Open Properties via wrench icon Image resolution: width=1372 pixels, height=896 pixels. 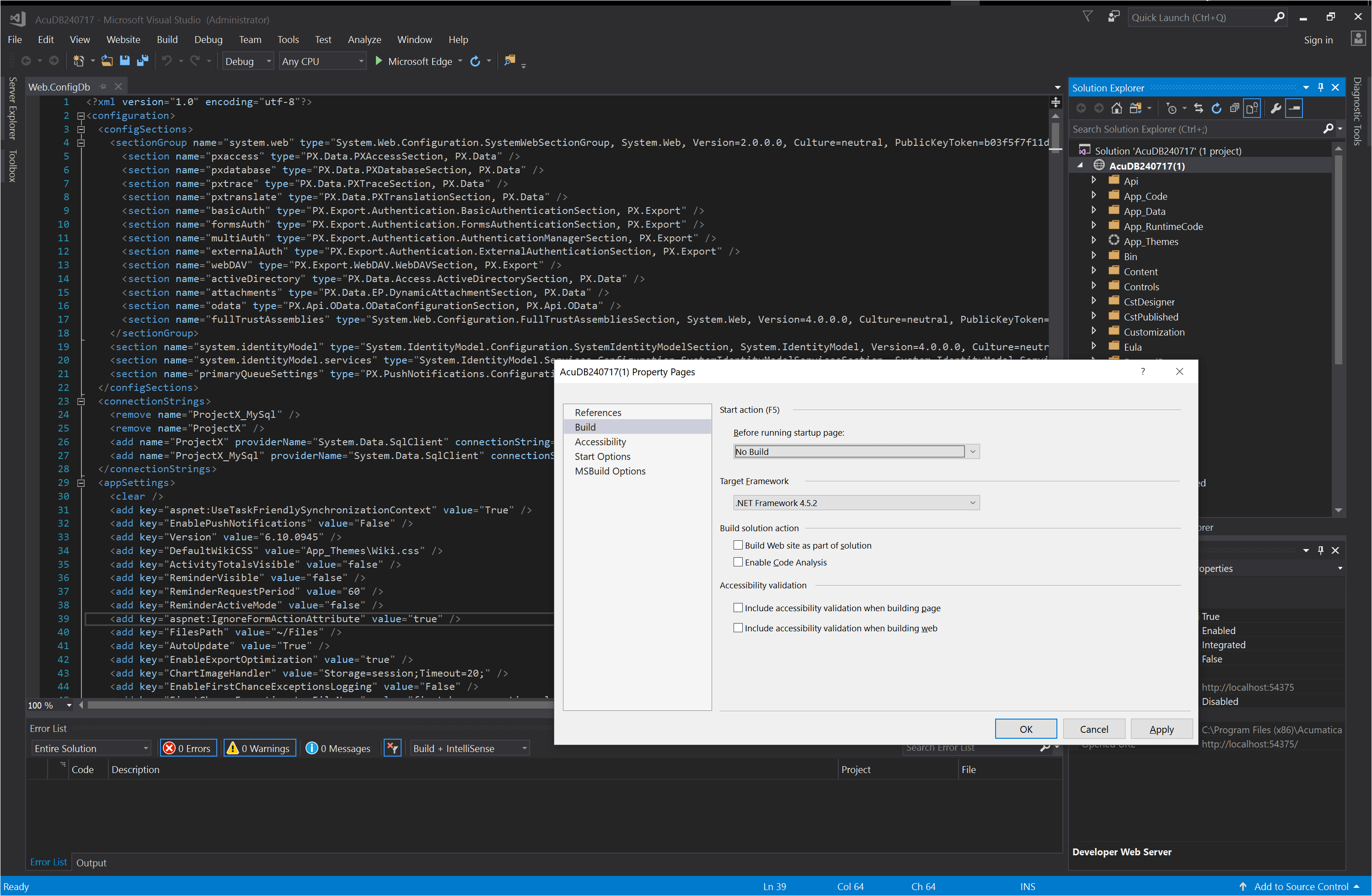point(1276,108)
